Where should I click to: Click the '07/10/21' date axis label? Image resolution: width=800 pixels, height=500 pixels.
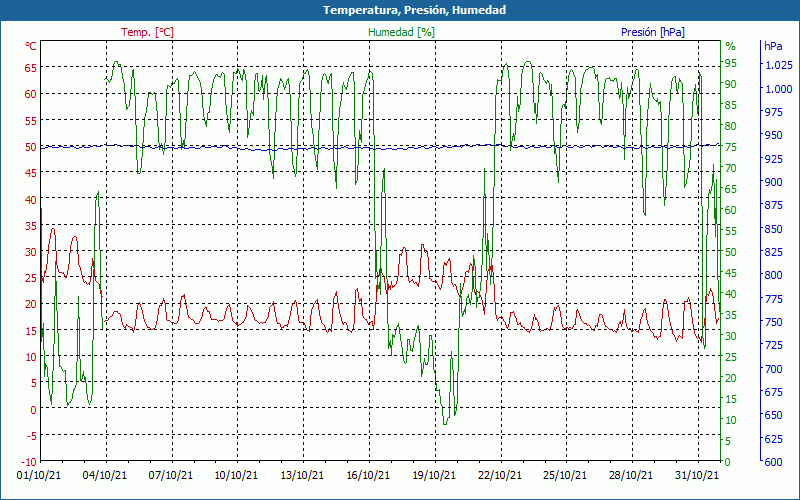[170, 475]
